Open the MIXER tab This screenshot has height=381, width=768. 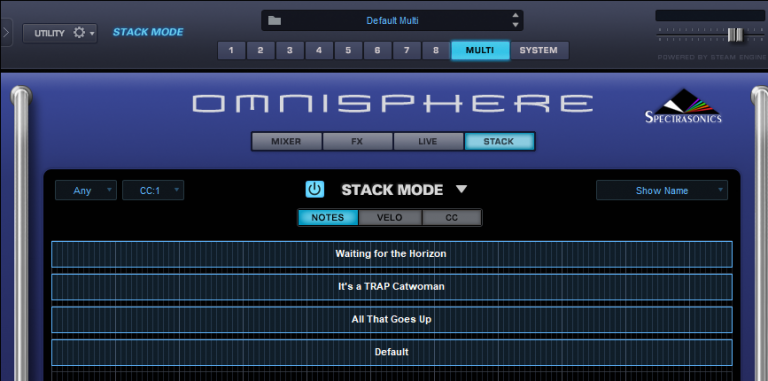pyautogui.click(x=287, y=141)
